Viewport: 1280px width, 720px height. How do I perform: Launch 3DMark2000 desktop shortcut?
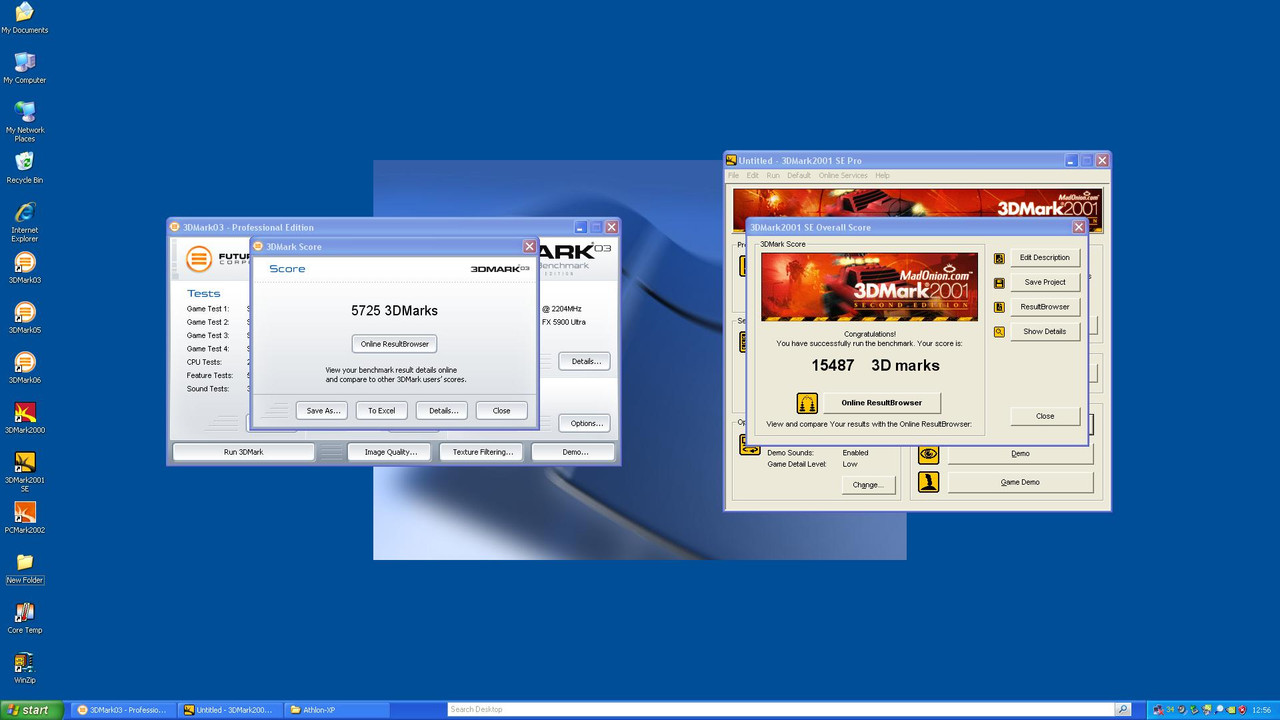(24, 417)
